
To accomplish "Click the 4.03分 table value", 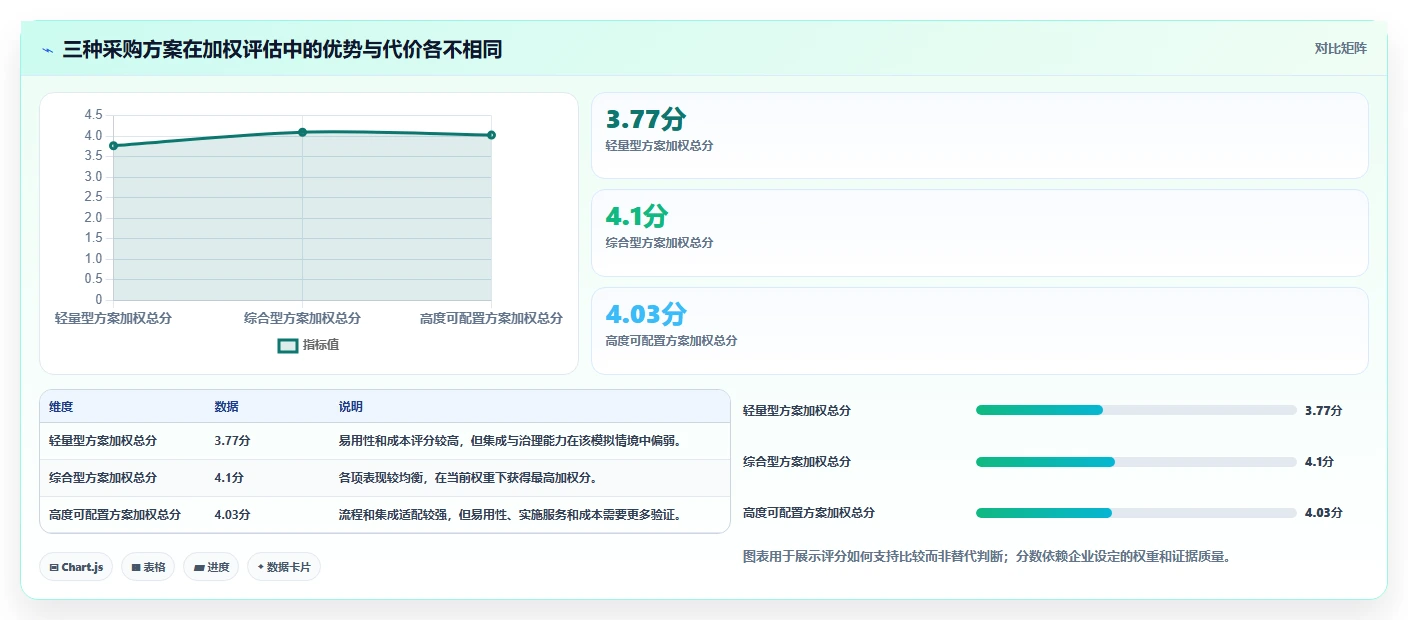I will (232, 515).
